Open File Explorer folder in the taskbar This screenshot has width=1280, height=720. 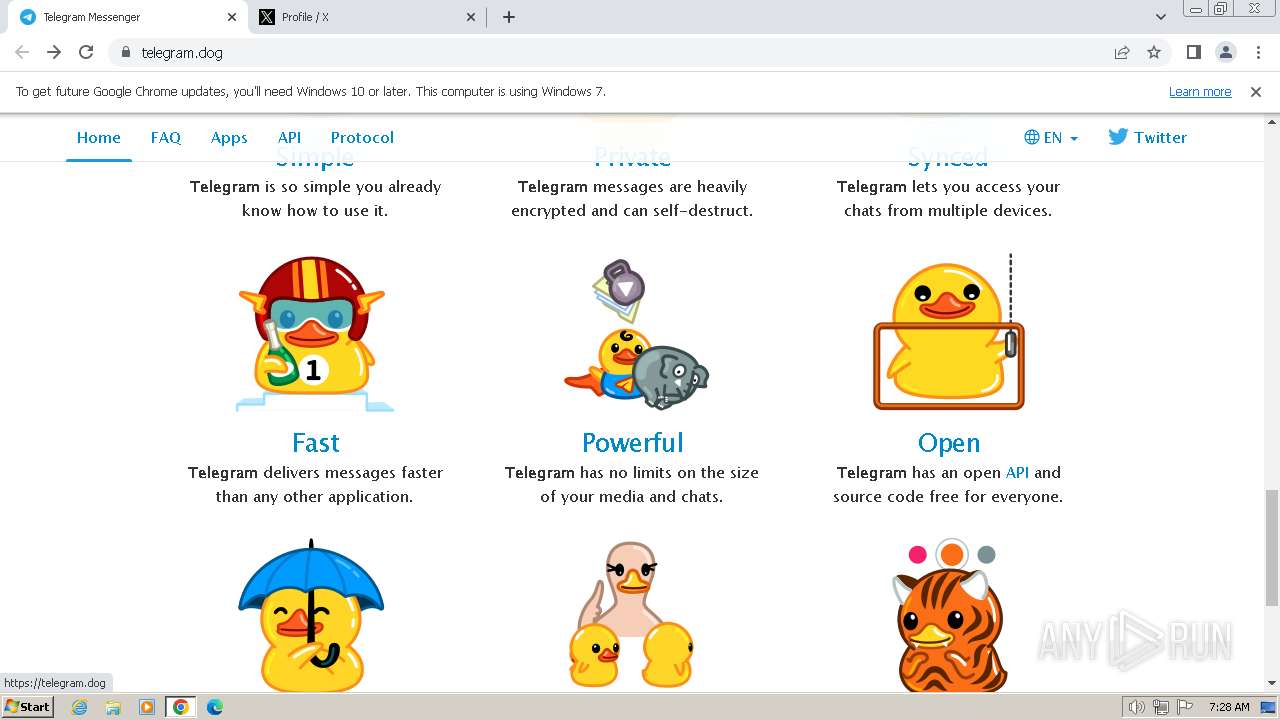[113, 707]
